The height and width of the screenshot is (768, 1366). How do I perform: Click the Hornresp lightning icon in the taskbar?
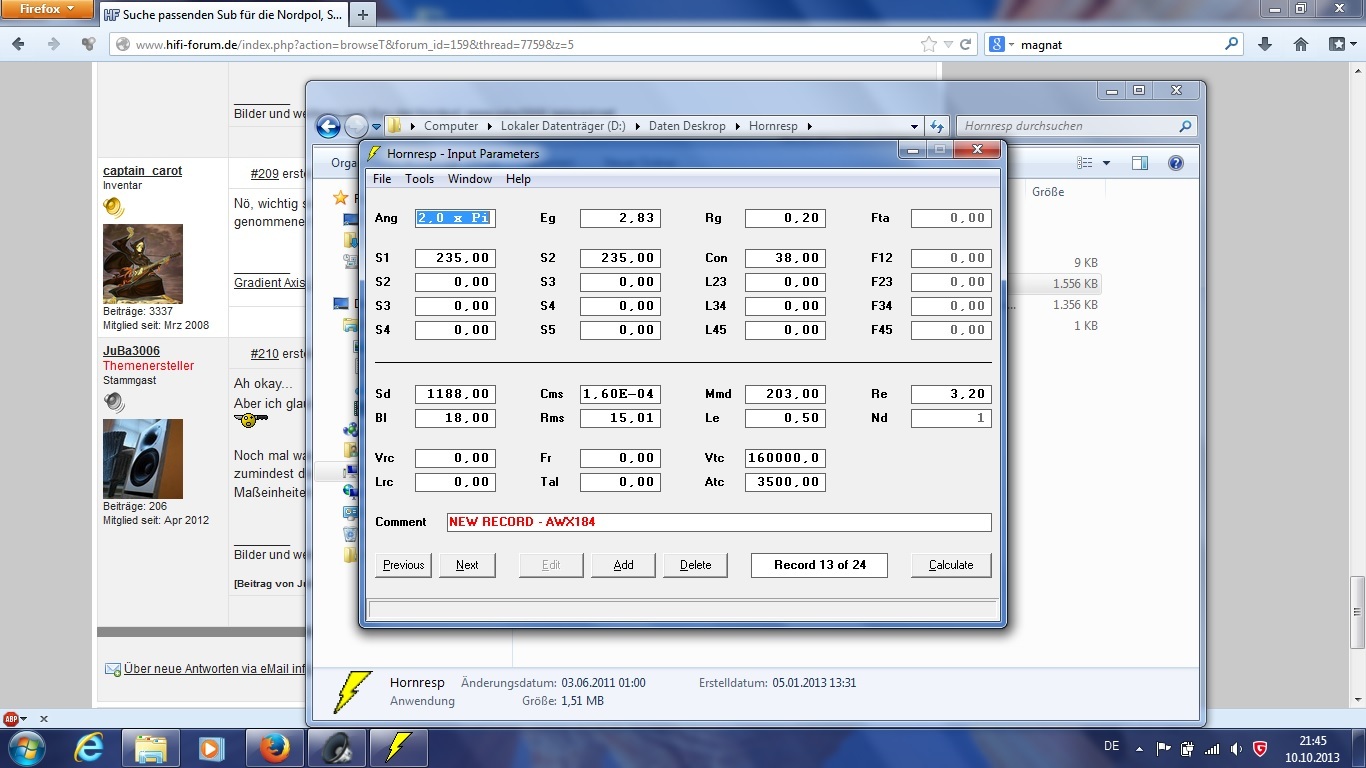399,748
